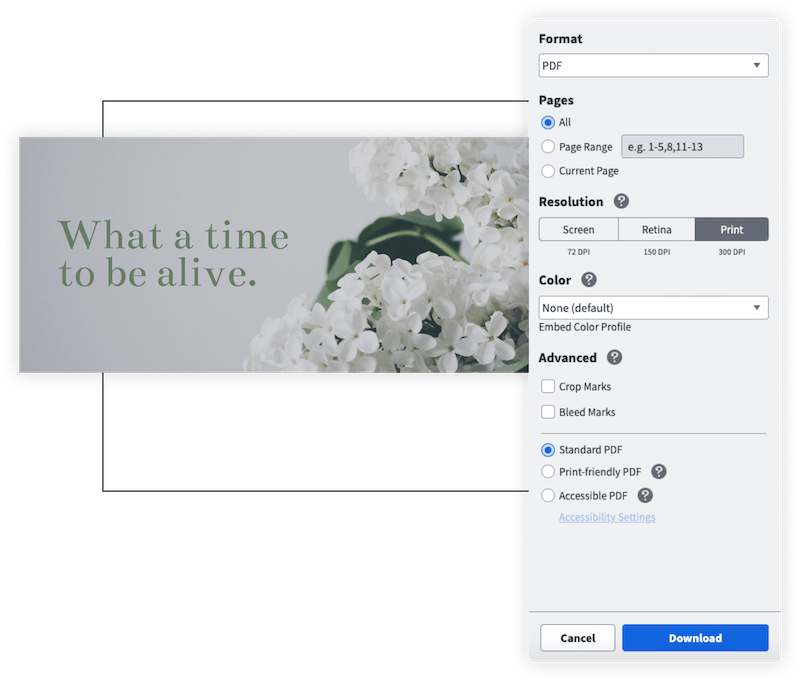Click the page range input field
This screenshot has width=800, height=681.
pyautogui.click(x=683, y=147)
